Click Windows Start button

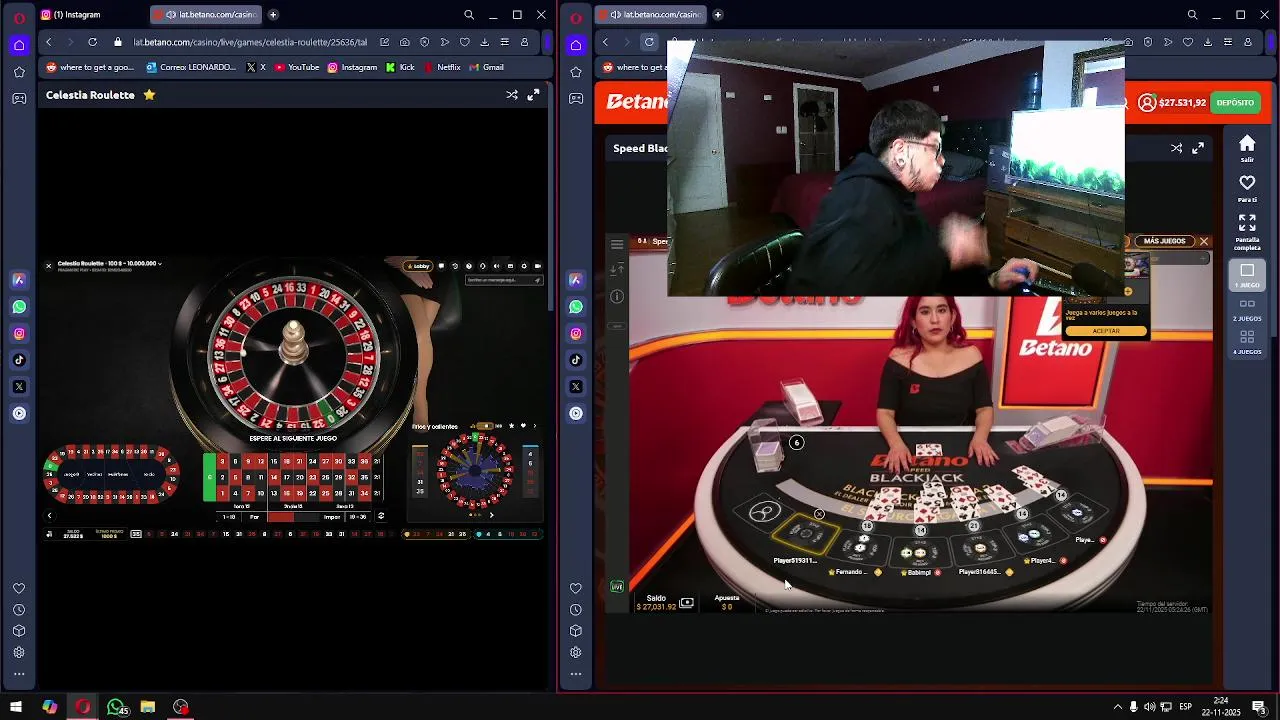point(15,707)
